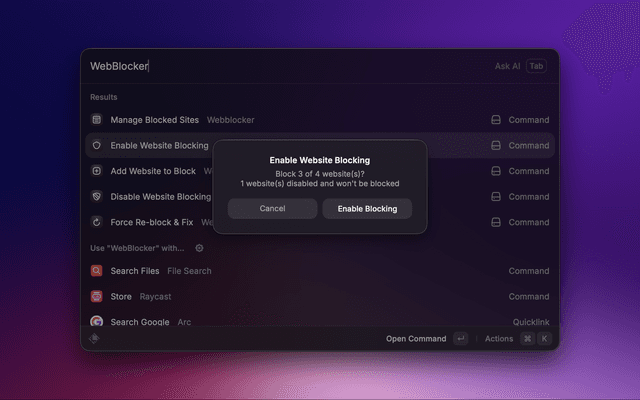Image resolution: width=640 pixels, height=400 pixels.
Task: Click the Add Website to Block icon
Action: click(x=96, y=171)
